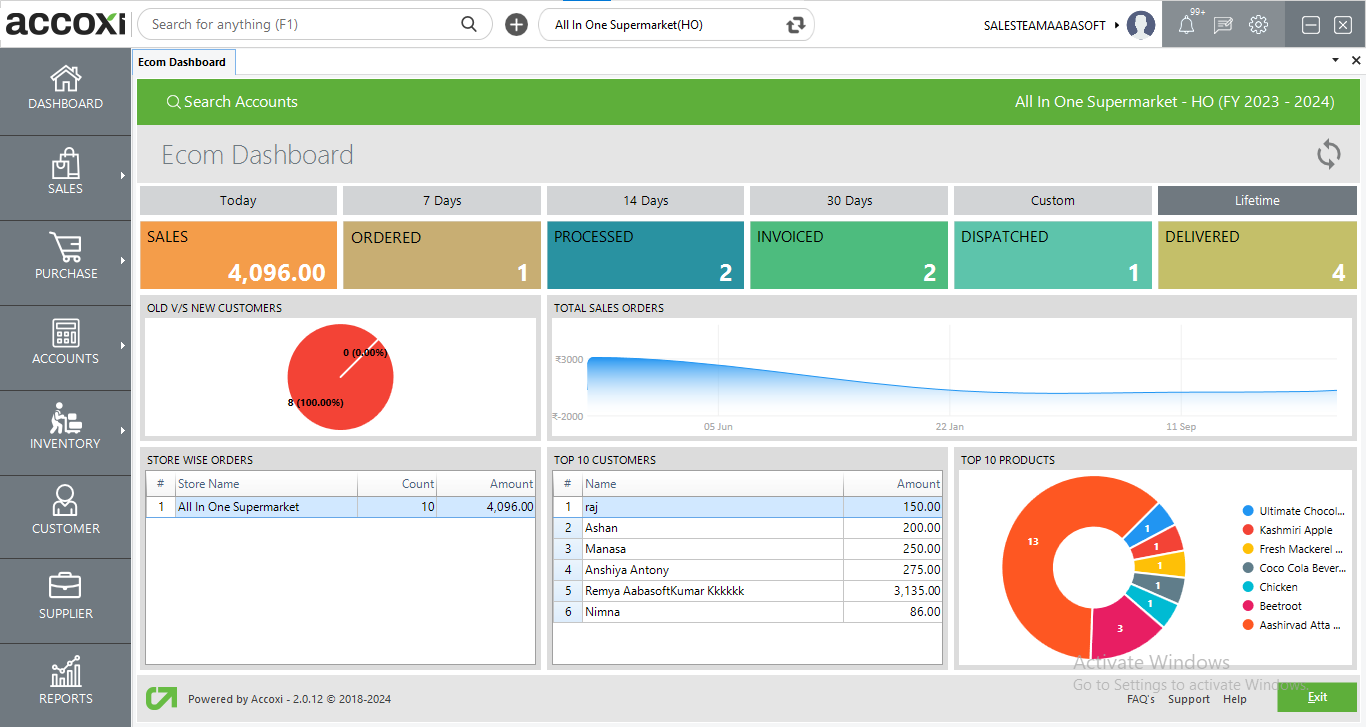Click the plus icon to create new record
Screen dimensions: 1366x727
point(515,24)
